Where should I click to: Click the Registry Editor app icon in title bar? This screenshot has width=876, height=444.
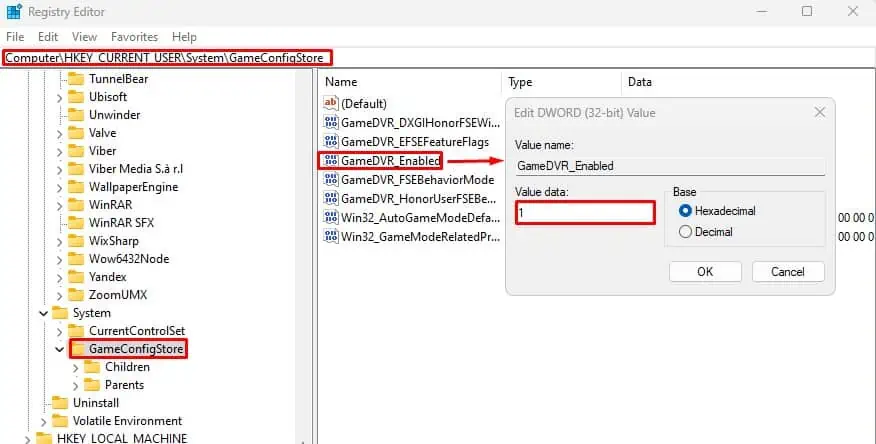[x=14, y=12]
